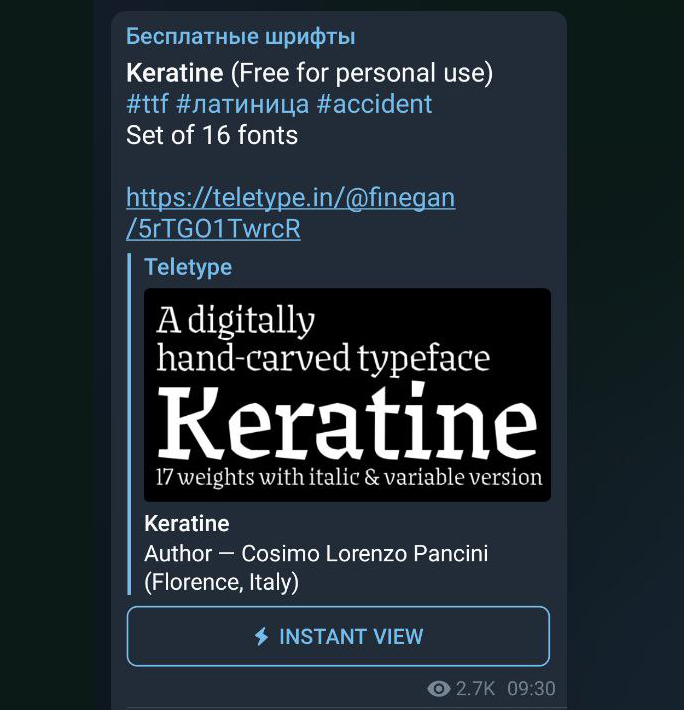Open the INSTANT VIEW button
Image resolution: width=684 pixels, height=710 pixels.
coord(338,636)
